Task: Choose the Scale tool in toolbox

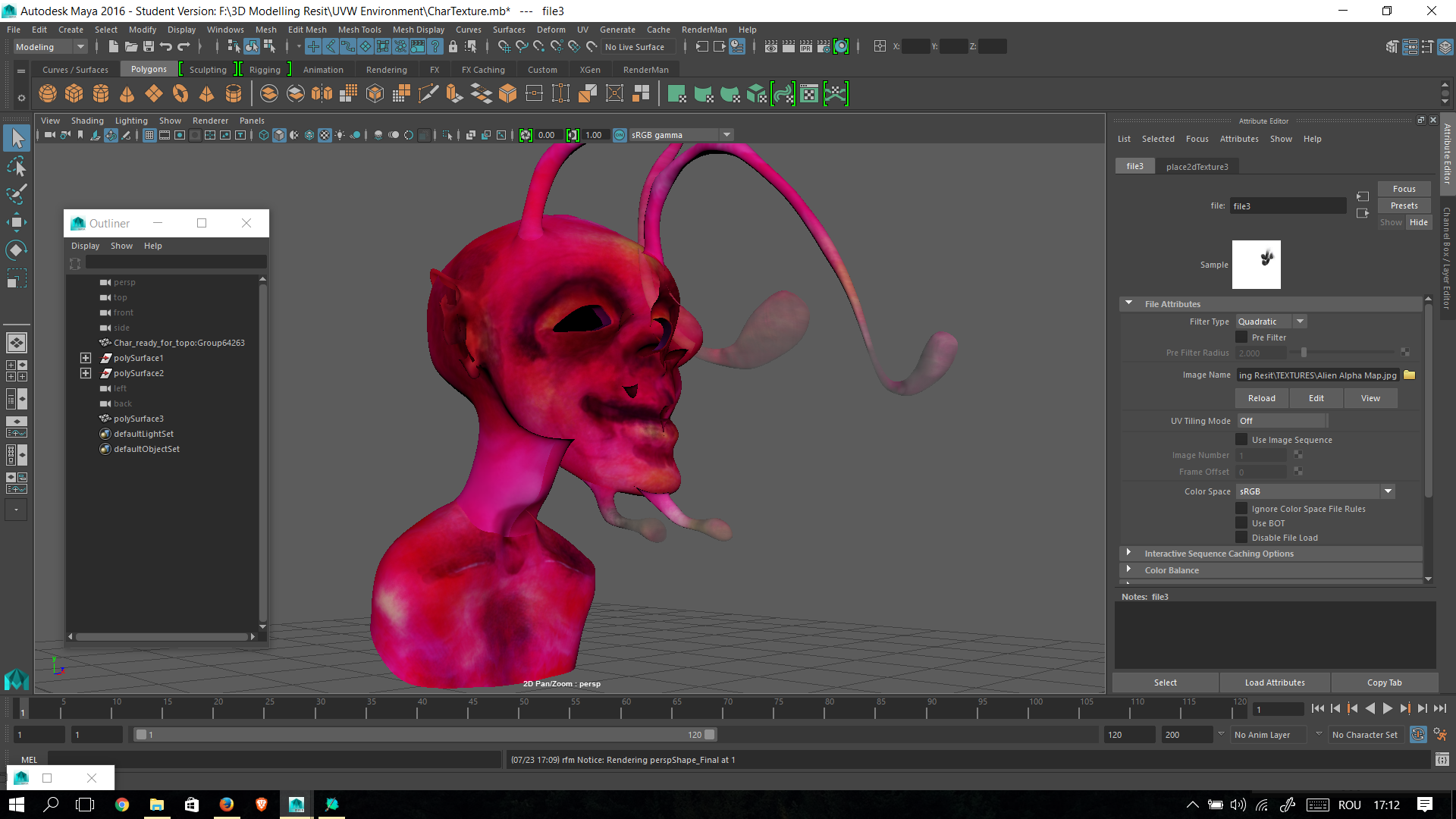Action: pyautogui.click(x=17, y=278)
